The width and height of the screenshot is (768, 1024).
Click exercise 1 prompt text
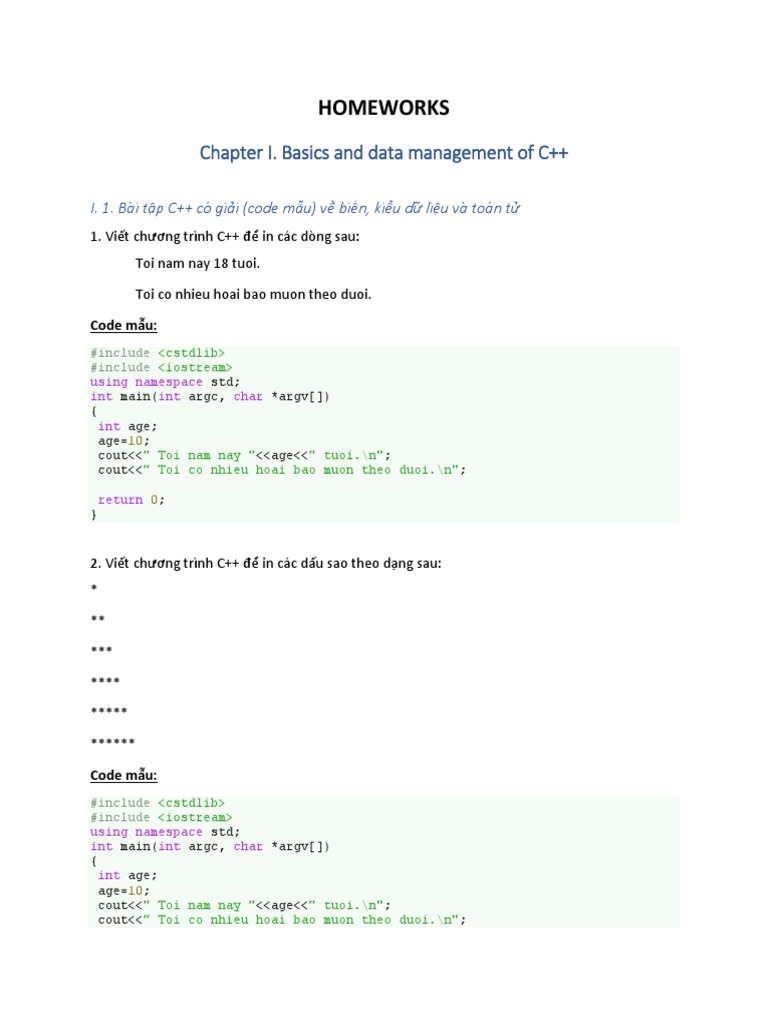225,236
